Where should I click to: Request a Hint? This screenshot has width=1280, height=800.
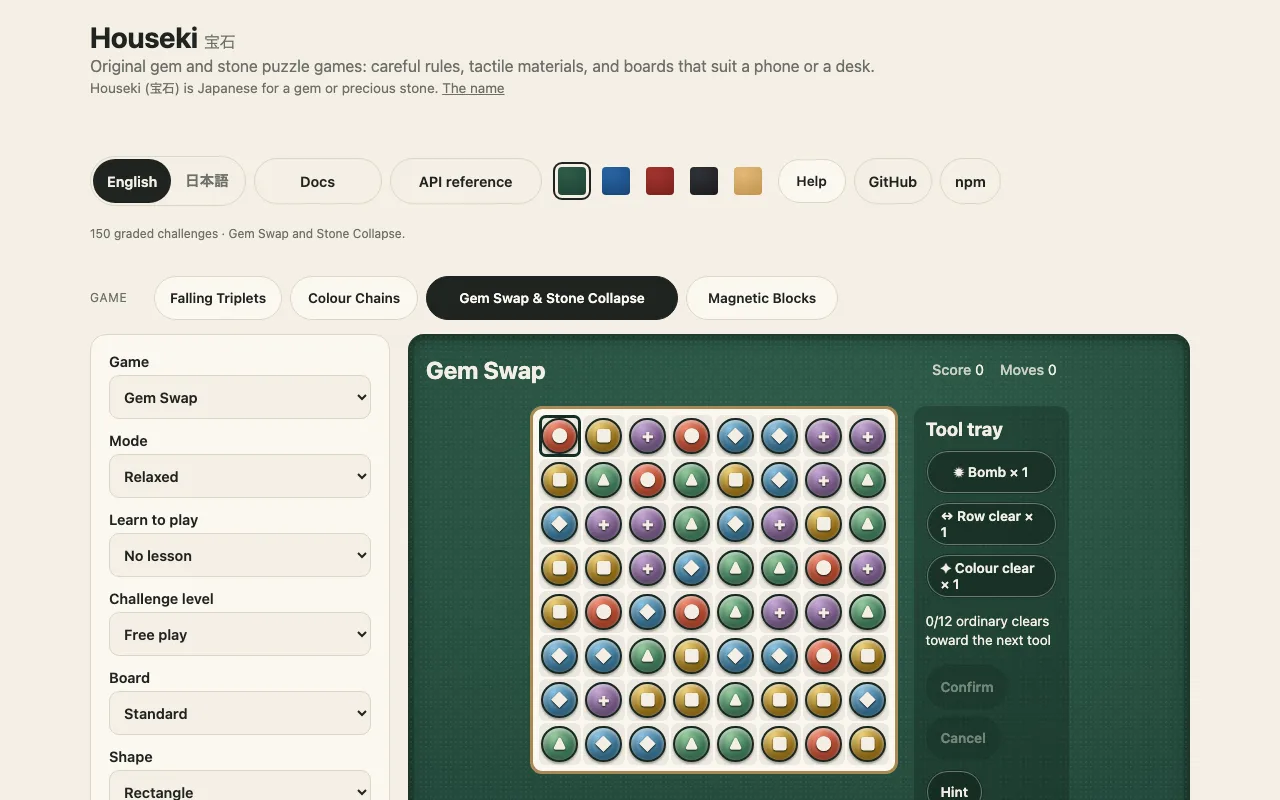(954, 788)
